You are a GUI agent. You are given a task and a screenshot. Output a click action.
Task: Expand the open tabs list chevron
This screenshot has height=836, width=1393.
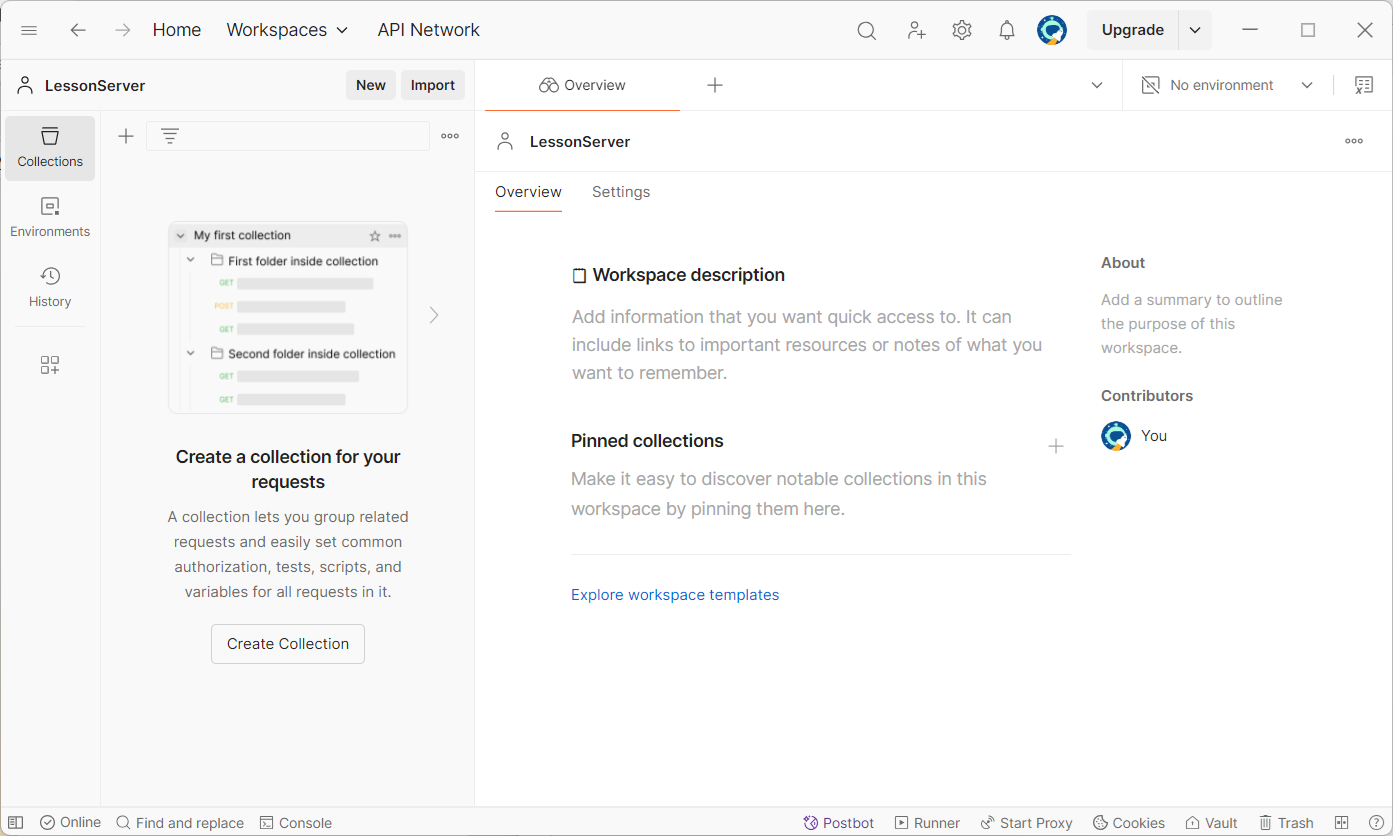tap(1097, 85)
